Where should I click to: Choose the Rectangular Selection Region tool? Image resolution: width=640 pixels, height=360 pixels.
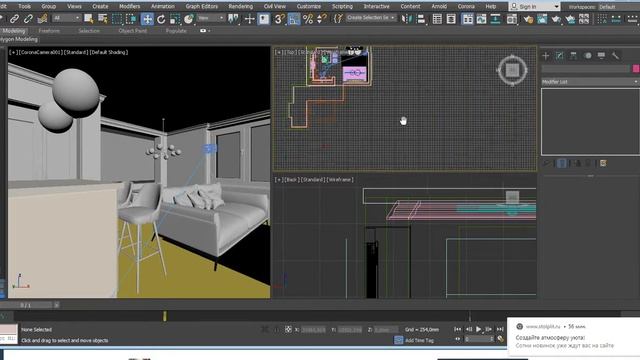(x=117, y=19)
